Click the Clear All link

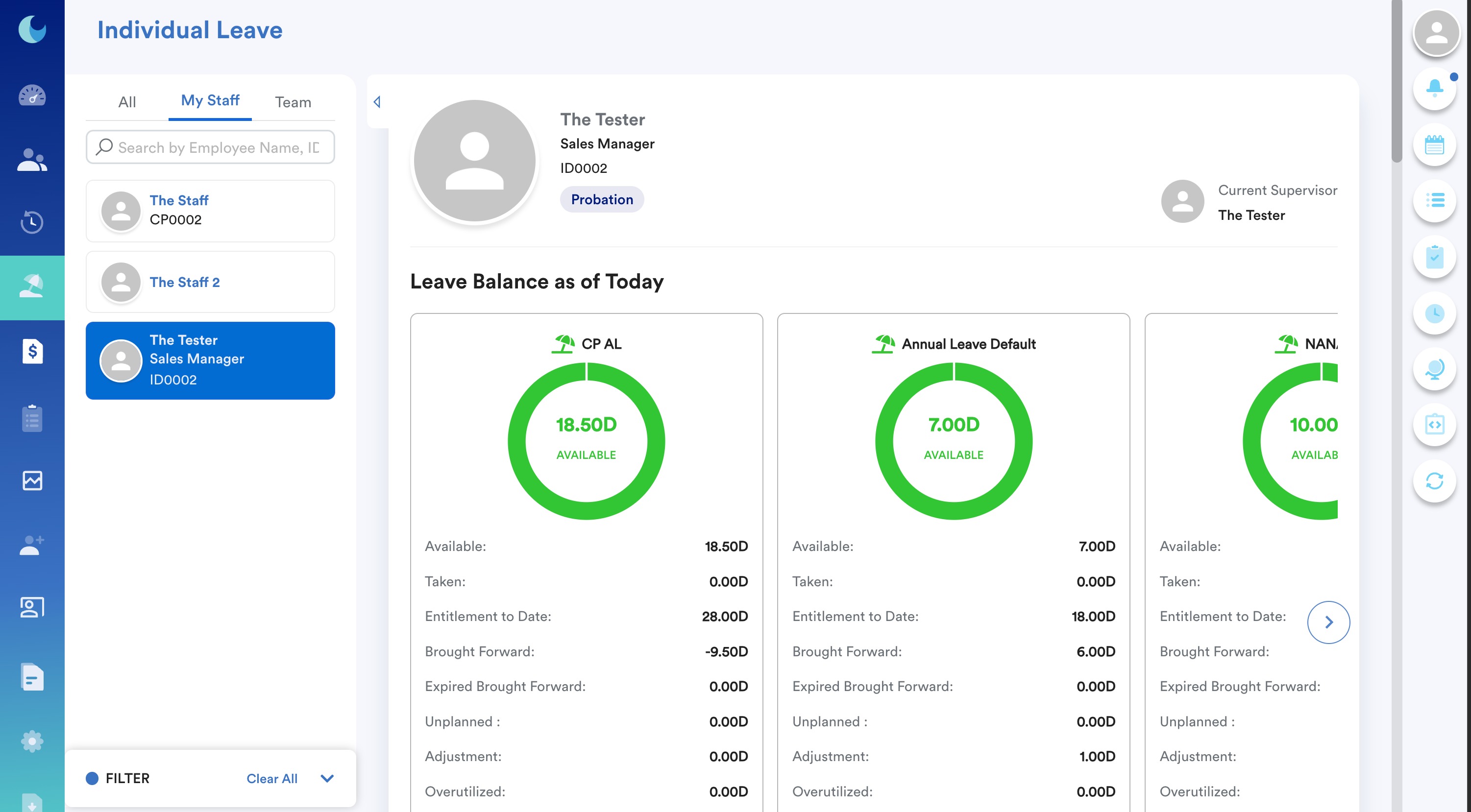[x=272, y=778]
